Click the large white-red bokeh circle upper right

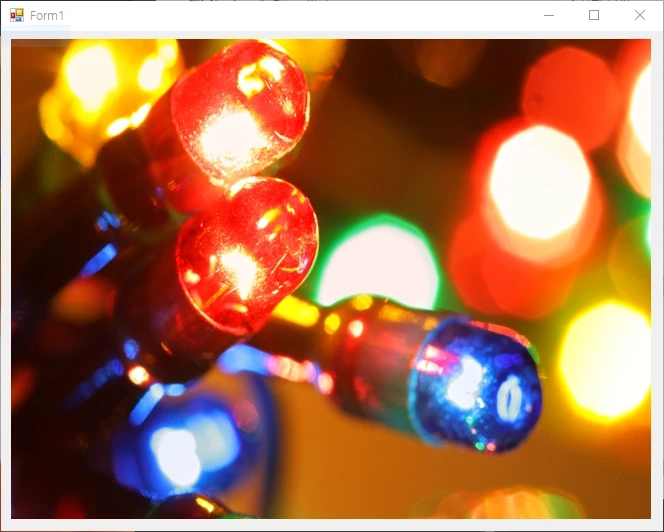540,185
